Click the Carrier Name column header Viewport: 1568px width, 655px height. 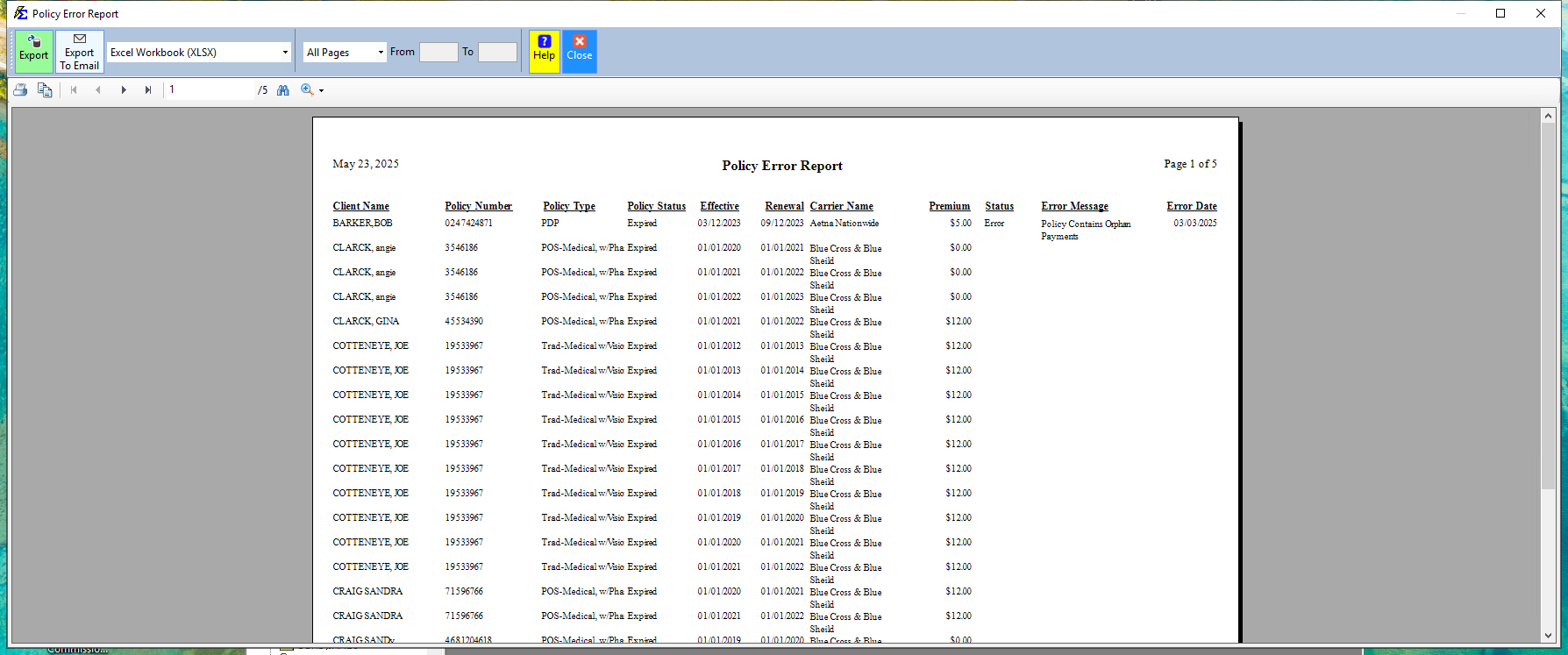click(841, 206)
